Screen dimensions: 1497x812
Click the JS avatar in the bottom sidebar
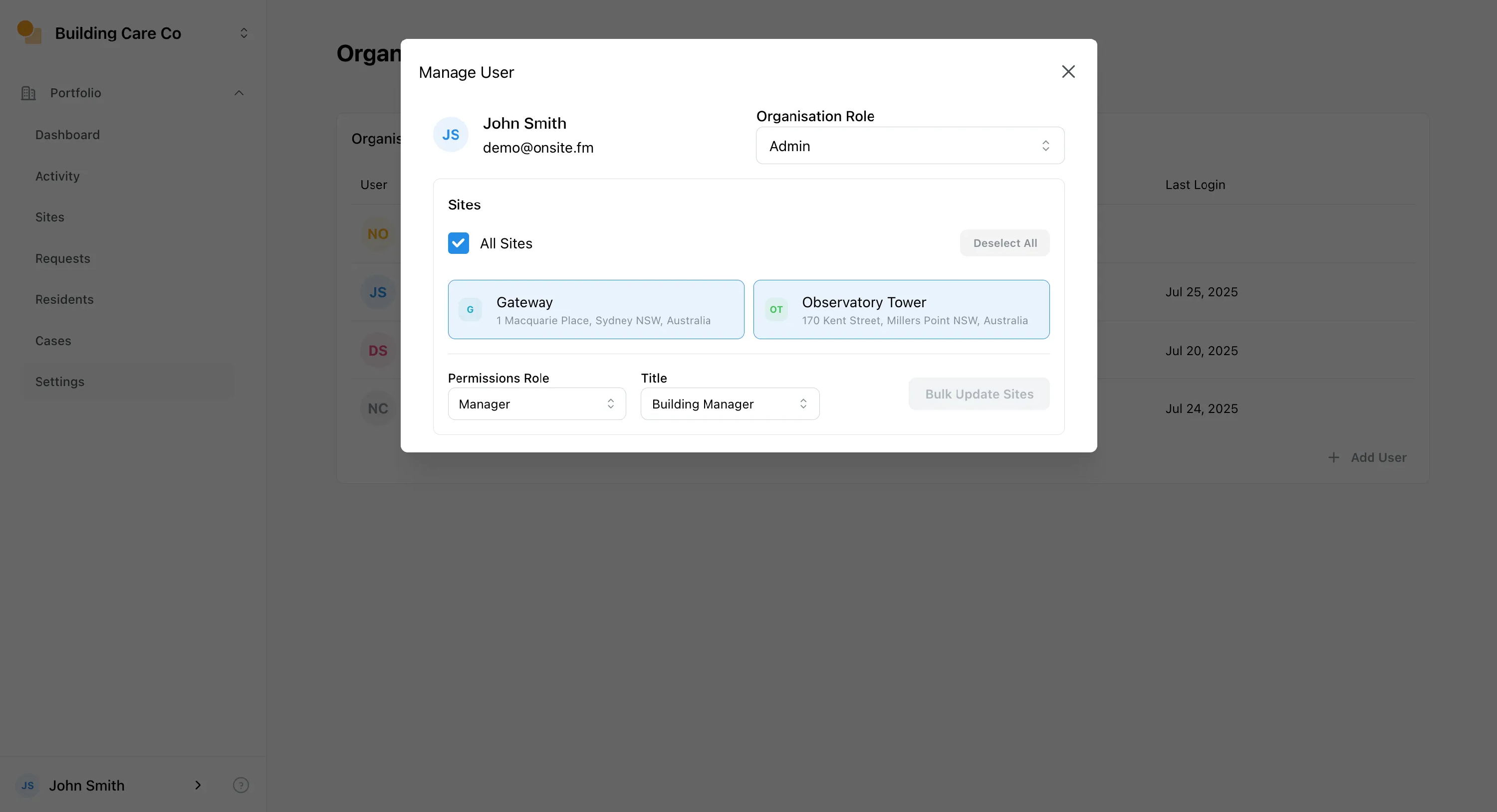pyautogui.click(x=27, y=785)
